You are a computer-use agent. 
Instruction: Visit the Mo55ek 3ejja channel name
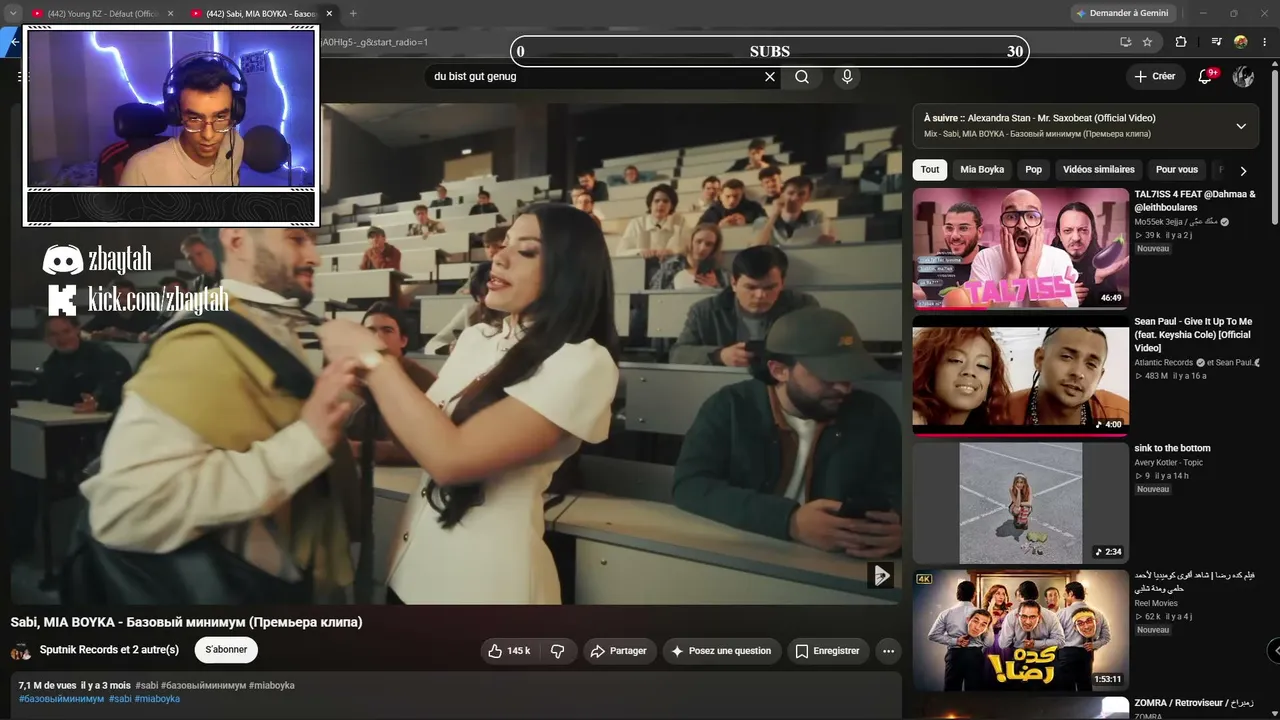pos(1176,222)
